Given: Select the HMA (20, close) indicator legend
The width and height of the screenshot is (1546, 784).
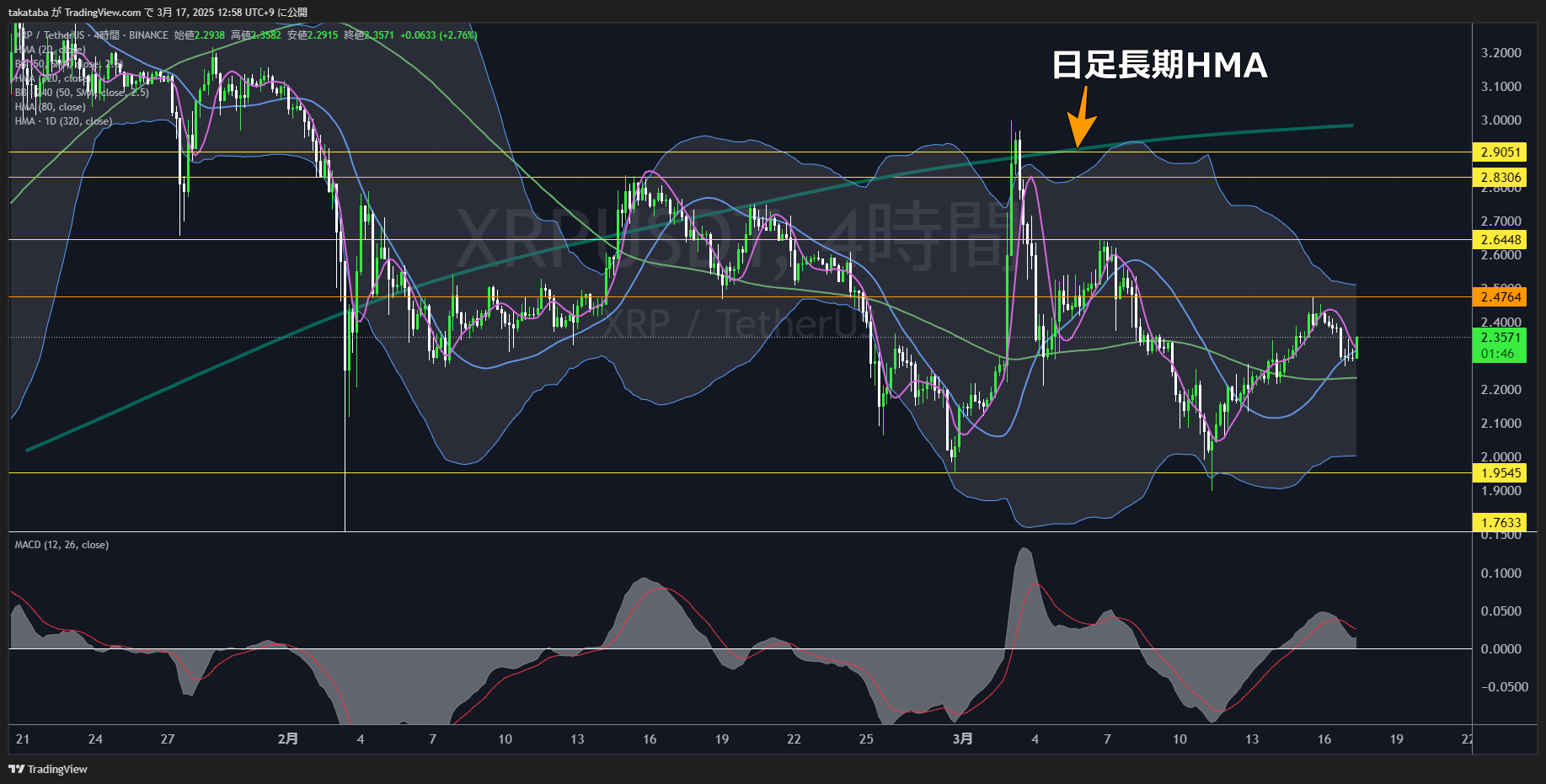Looking at the screenshot, I should 50,50.
